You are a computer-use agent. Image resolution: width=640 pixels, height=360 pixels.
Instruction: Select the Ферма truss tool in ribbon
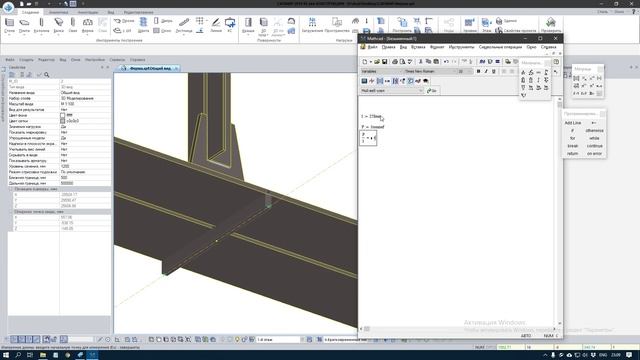87,25
